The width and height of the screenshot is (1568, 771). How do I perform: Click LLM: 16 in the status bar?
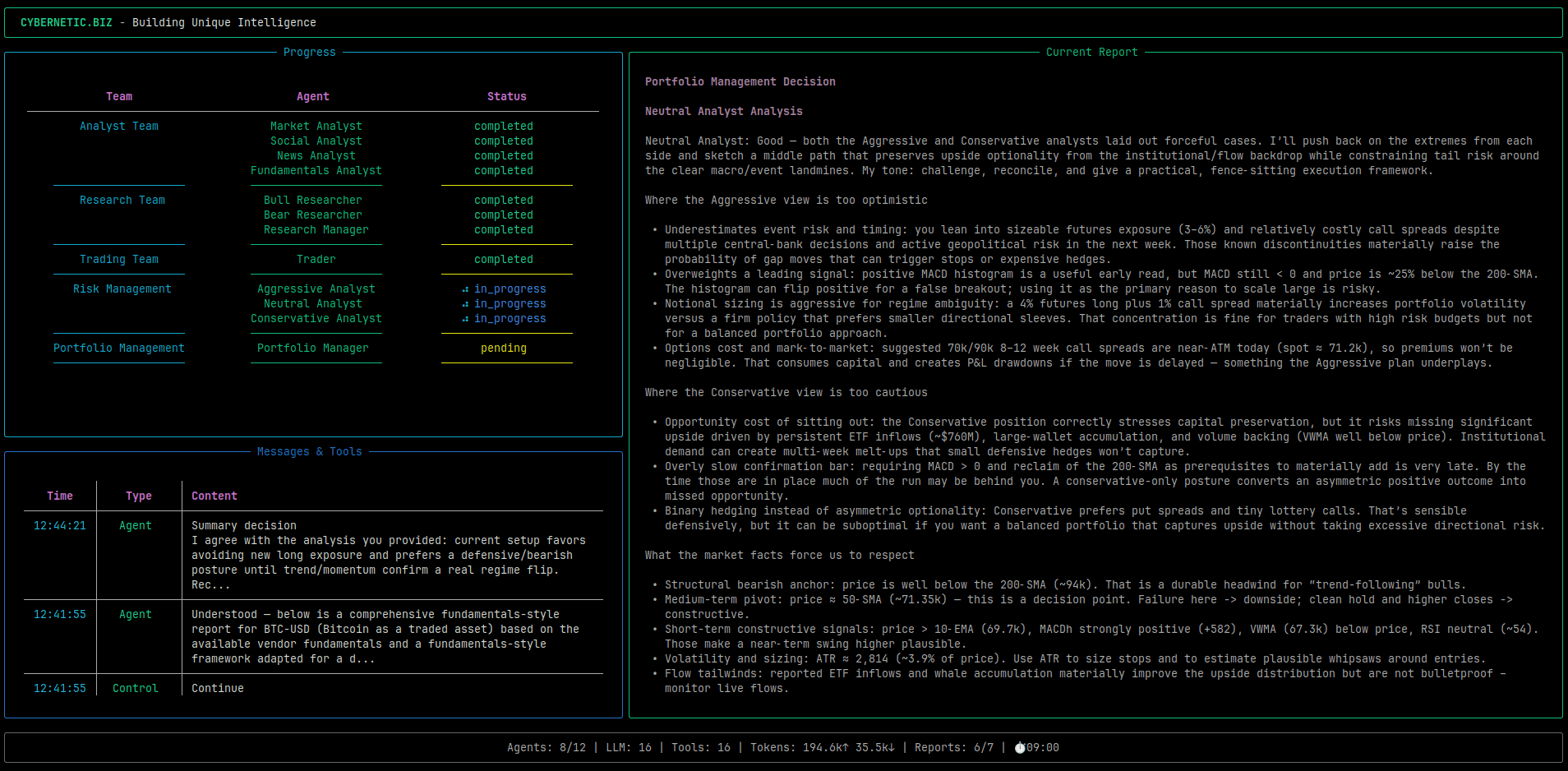(x=629, y=748)
